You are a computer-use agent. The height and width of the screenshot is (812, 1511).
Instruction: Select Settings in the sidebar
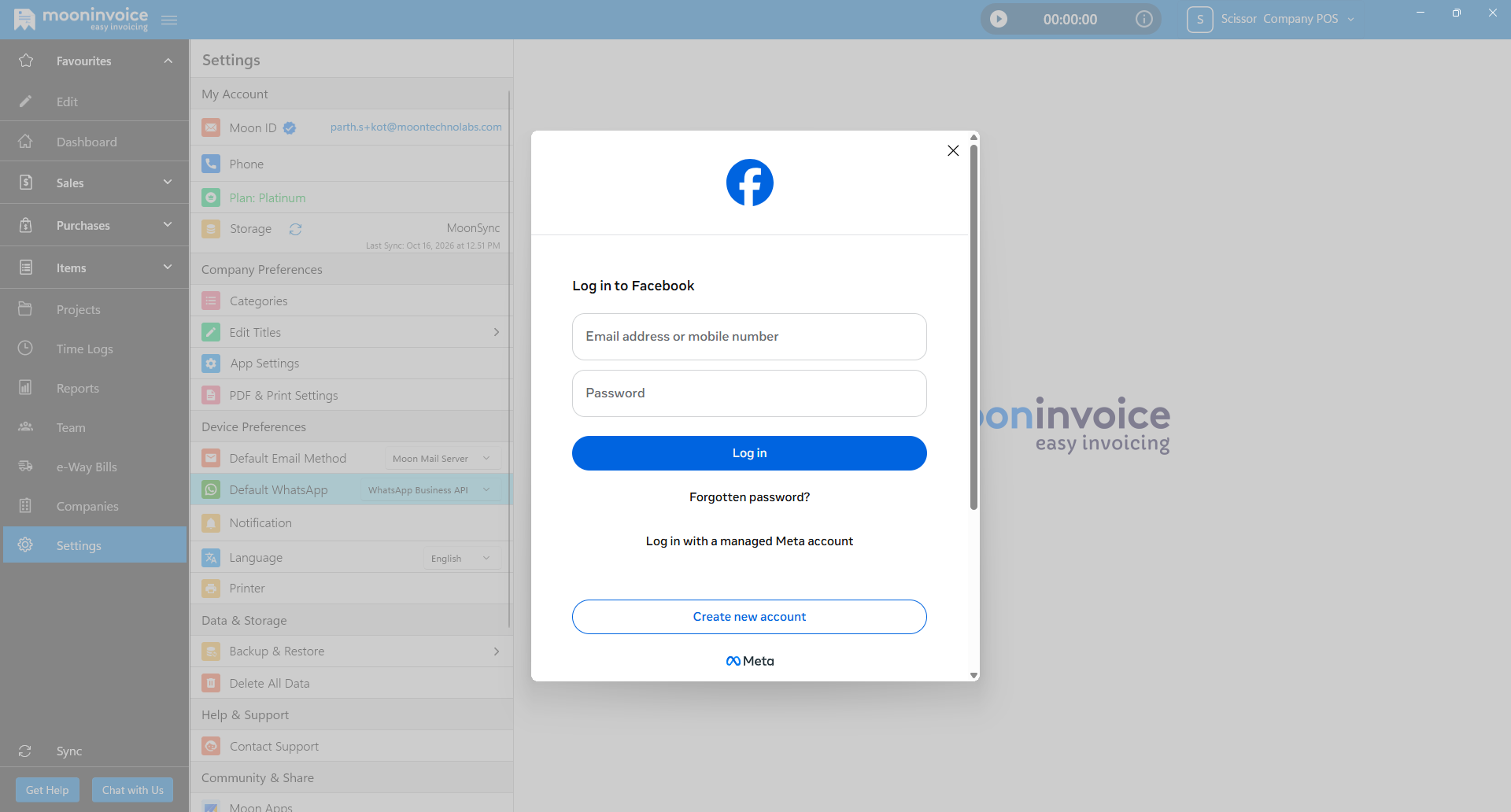(x=94, y=544)
